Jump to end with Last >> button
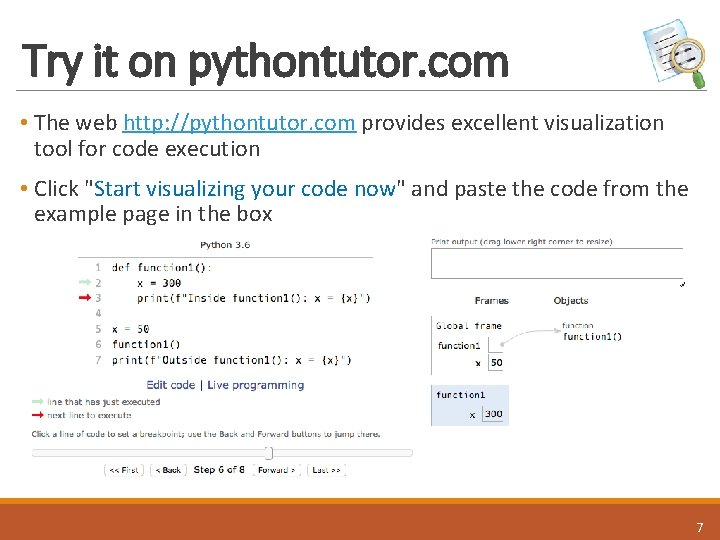 coord(326,470)
